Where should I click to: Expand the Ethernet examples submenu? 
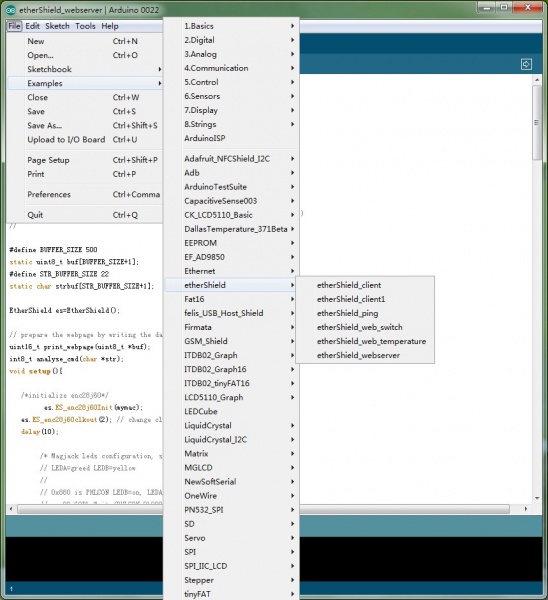[232, 271]
